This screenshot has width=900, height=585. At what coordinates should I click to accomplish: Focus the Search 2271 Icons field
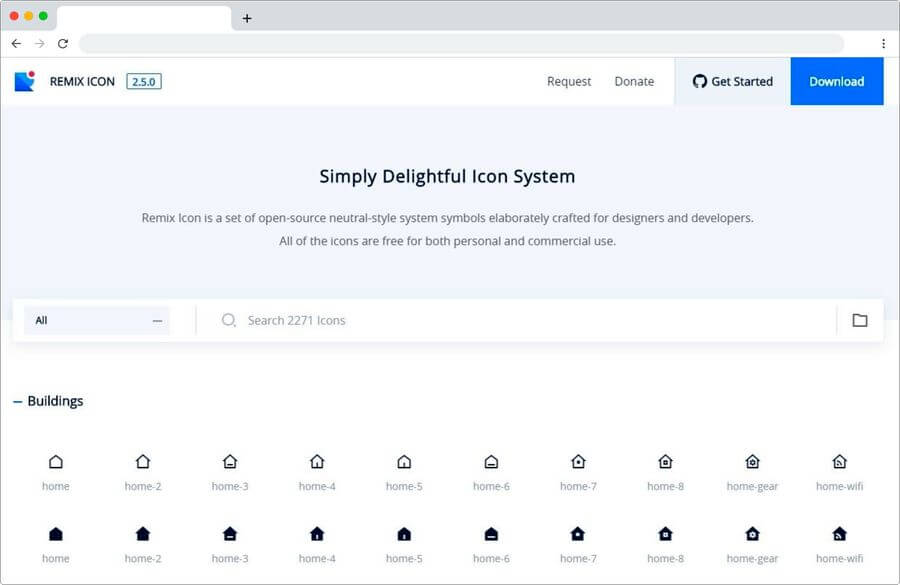click(517, 320)
